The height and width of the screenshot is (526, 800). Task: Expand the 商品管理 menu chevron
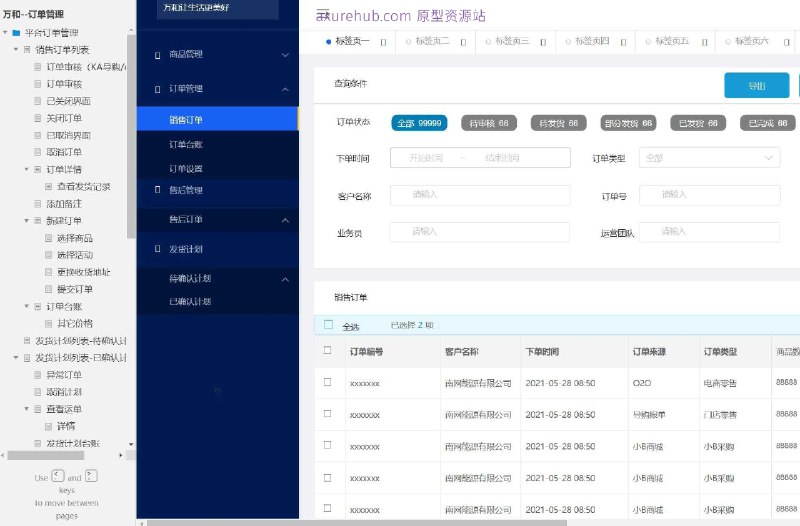pos(285,55)
